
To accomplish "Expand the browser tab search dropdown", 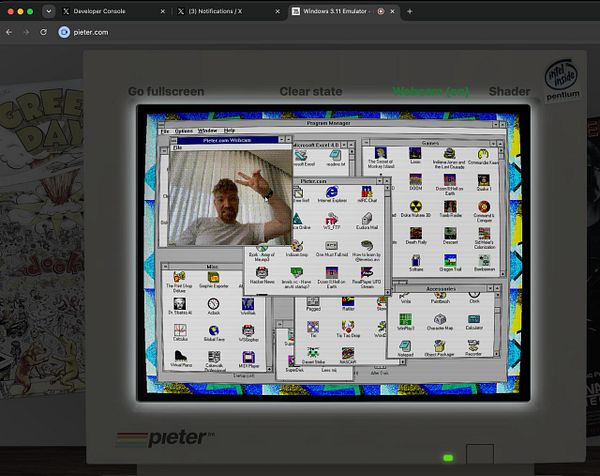I will click(x=49, y=11).
